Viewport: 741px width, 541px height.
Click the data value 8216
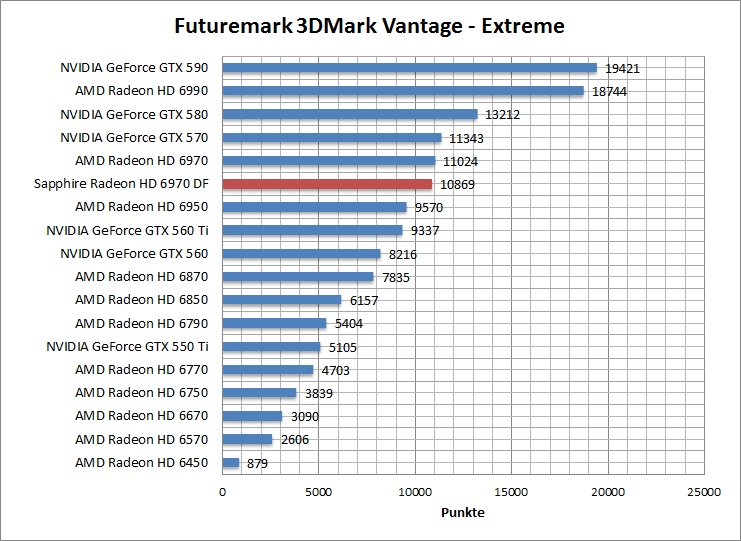point(403,255)
